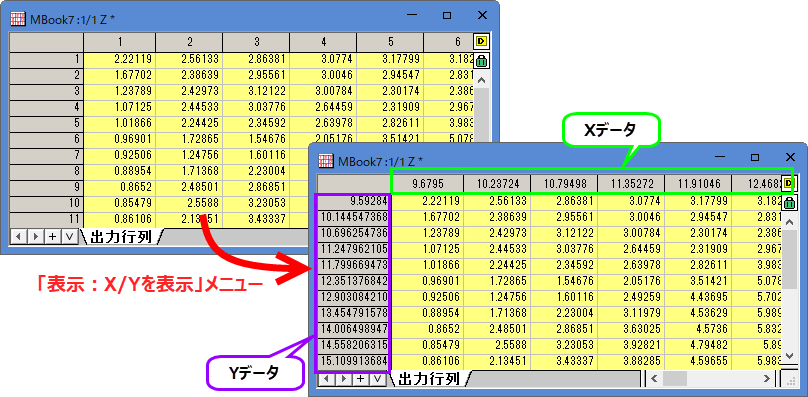Viewport: 808px width, 397px height.
Task: Click the vertical scrollbar down arrow in front window
Action: pos(789,355)
